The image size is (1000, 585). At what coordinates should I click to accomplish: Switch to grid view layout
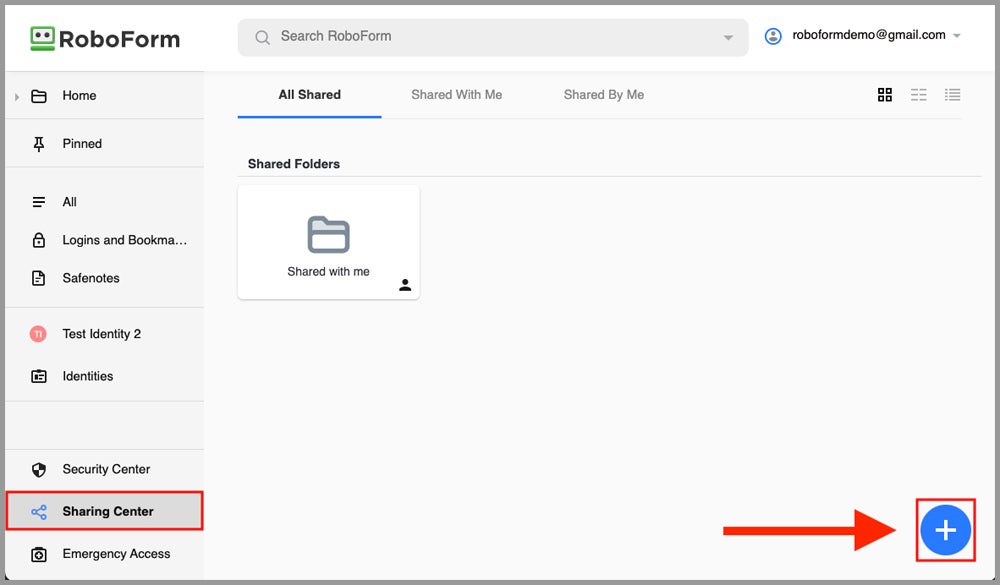click(x=885, y=95)
